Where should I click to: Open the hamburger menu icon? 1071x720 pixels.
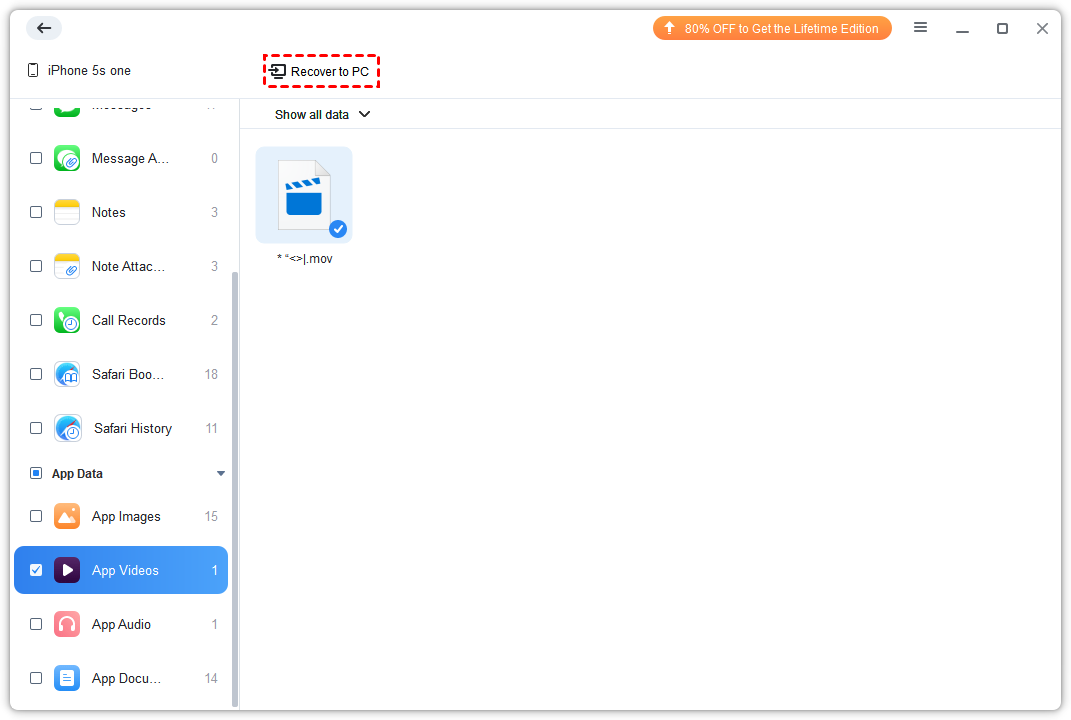click(920, 28)
